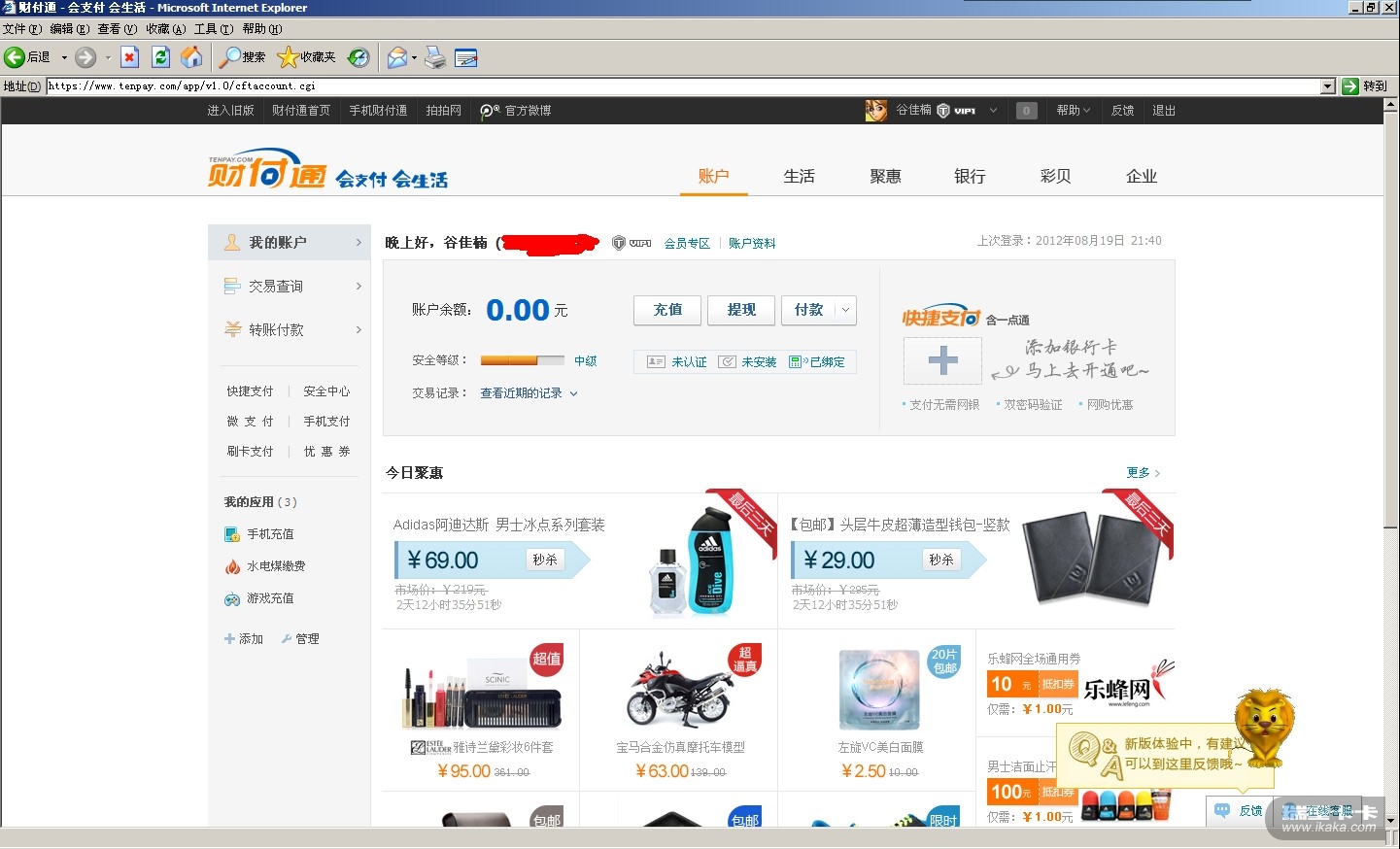1400x849 pixels.
Task: Open the 搜索 search pane in the toolbar
Action: pyautogui.click(x=242, y=57)
